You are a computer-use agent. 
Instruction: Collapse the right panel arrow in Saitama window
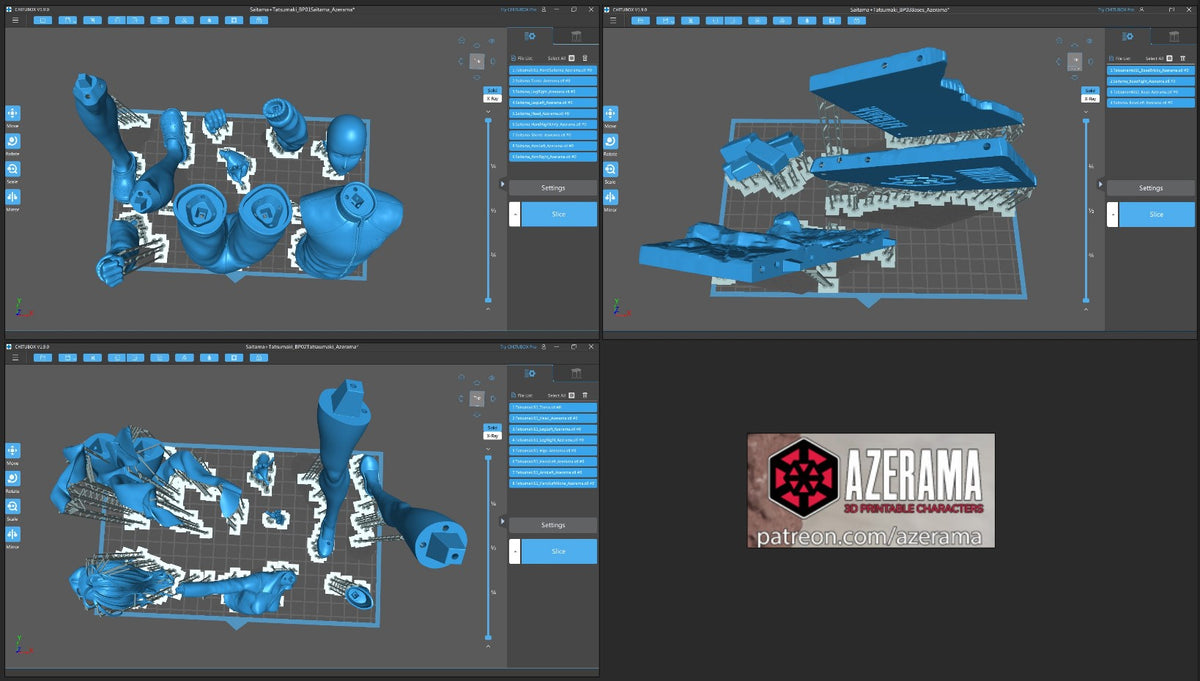point(503,185)
